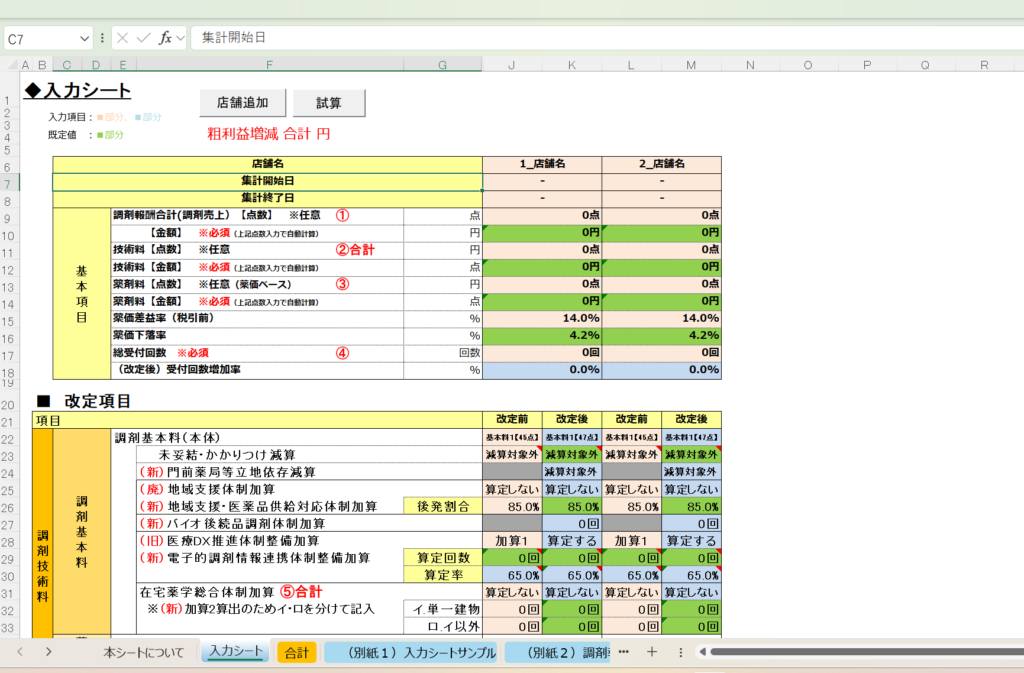The image size is (1024, 673).
Task: Click the cancel entry X icon
Action: pos(123,38)
